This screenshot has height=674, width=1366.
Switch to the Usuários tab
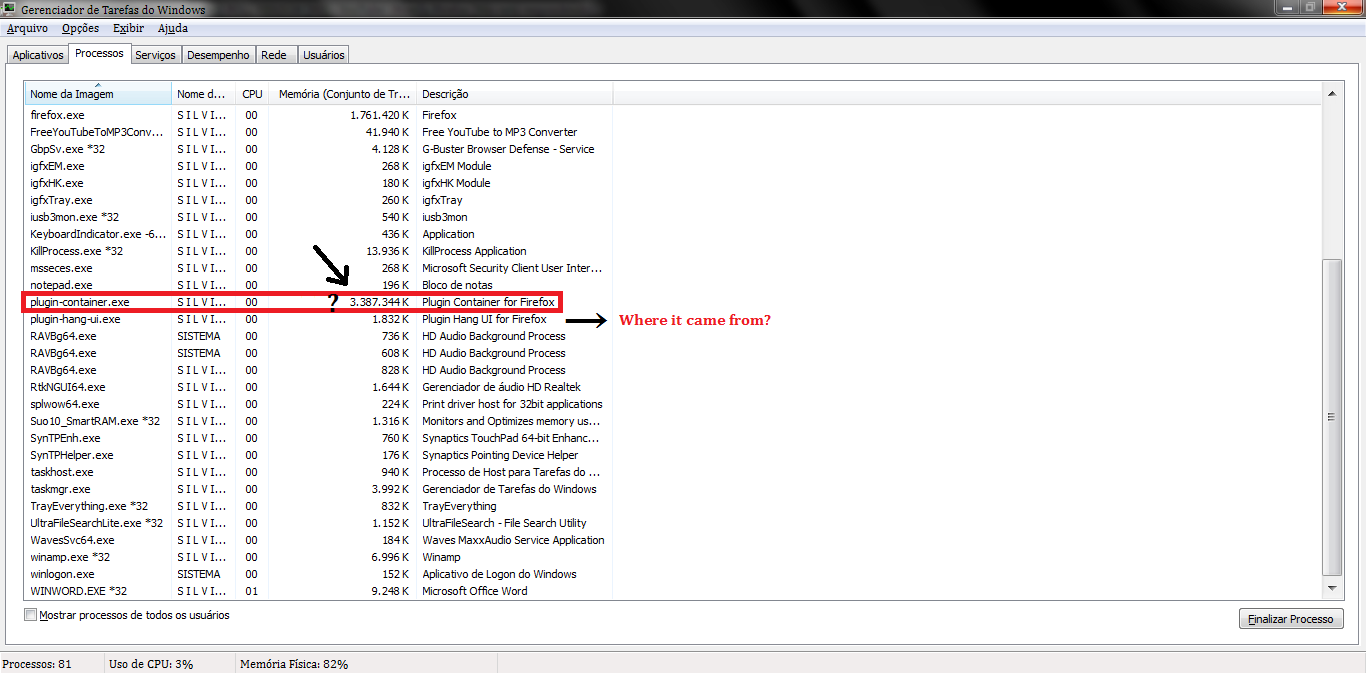[323, 55]
